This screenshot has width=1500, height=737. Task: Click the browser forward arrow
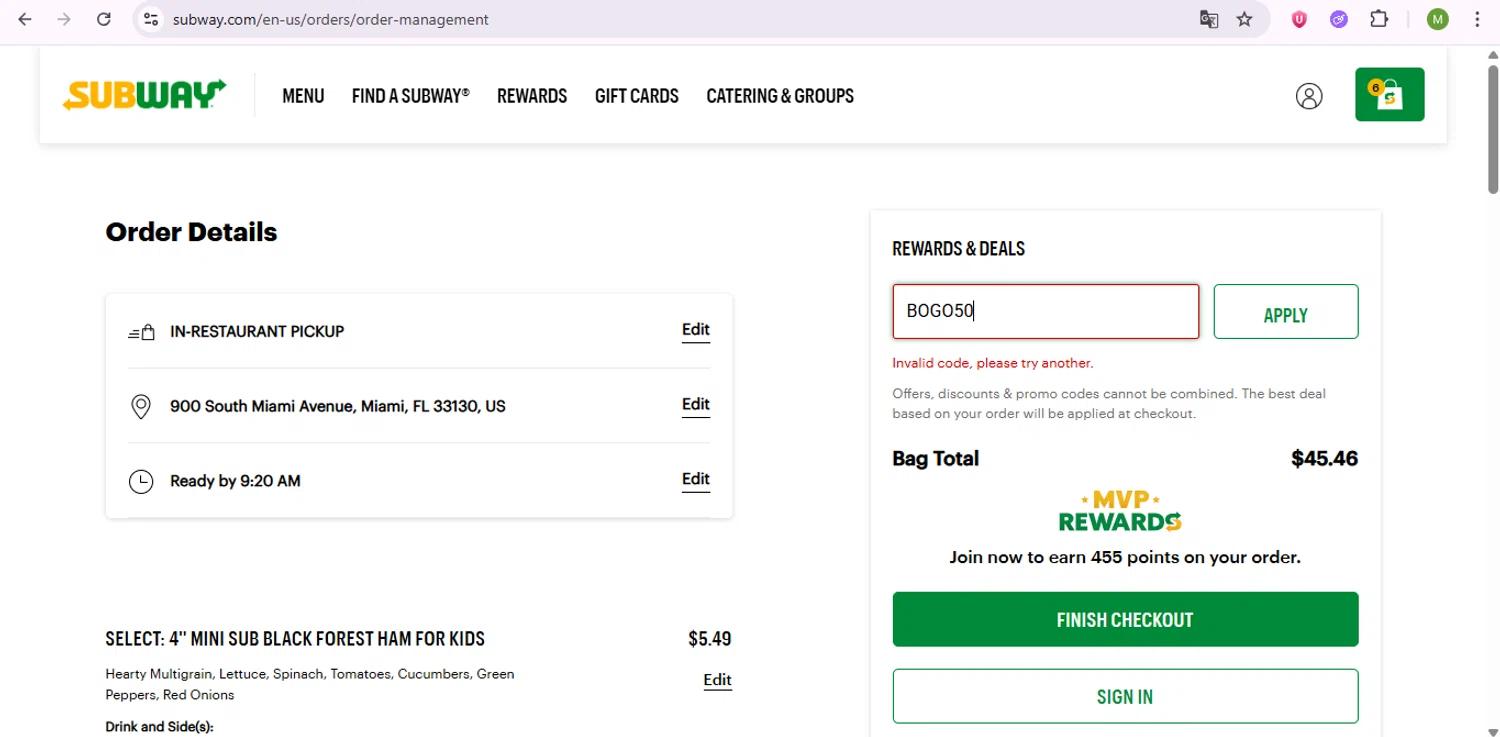click(x=64, y=19)
